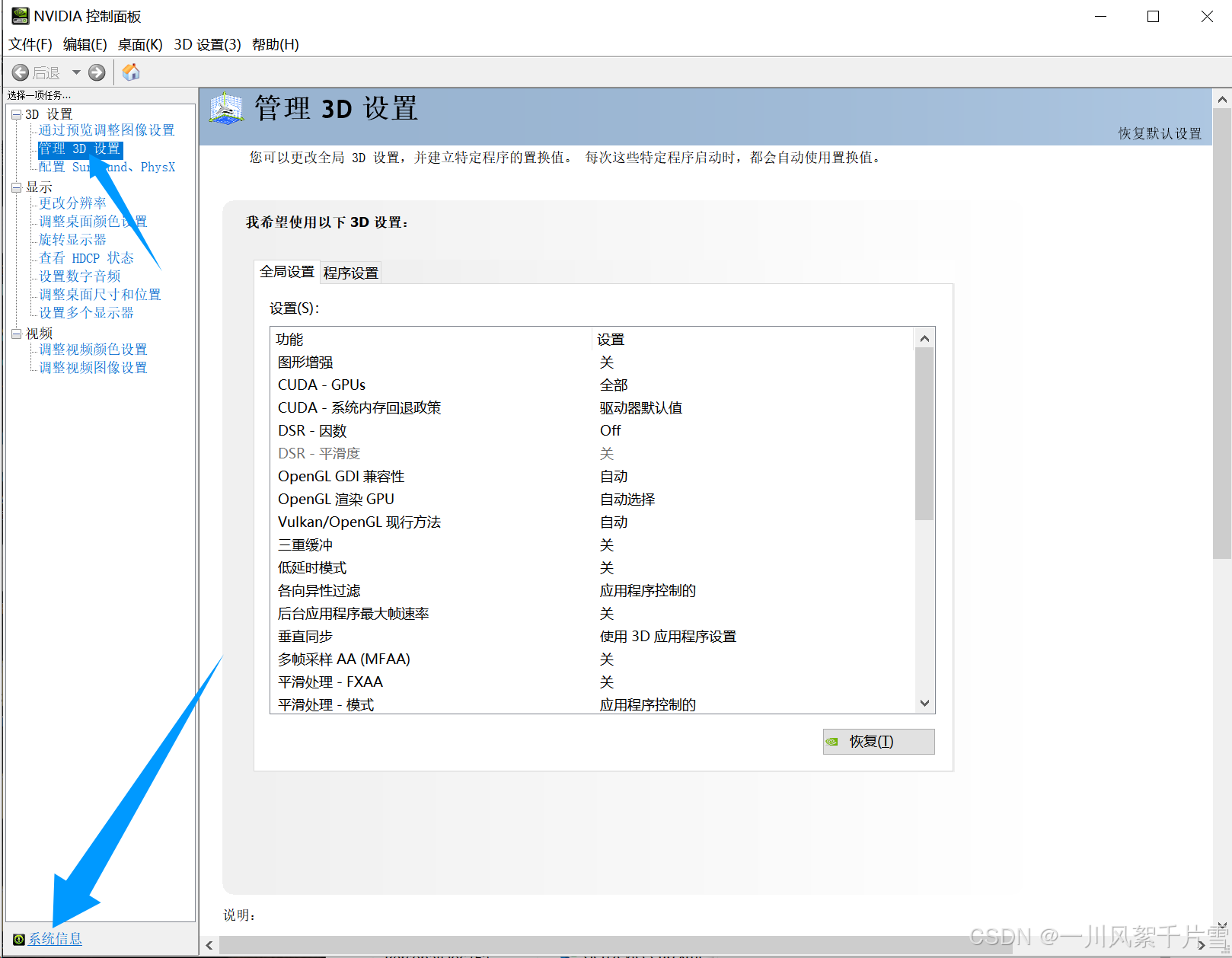Screen dimensions: 1232x958
Task: Select the 垂直同步 row
Action: tap(592, 637)
